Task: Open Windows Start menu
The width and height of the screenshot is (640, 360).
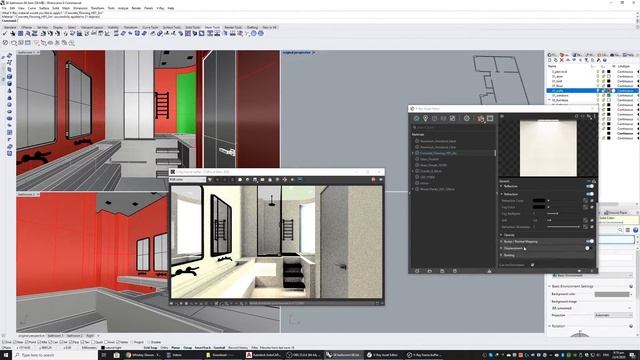Action: (x=6, y=355)
